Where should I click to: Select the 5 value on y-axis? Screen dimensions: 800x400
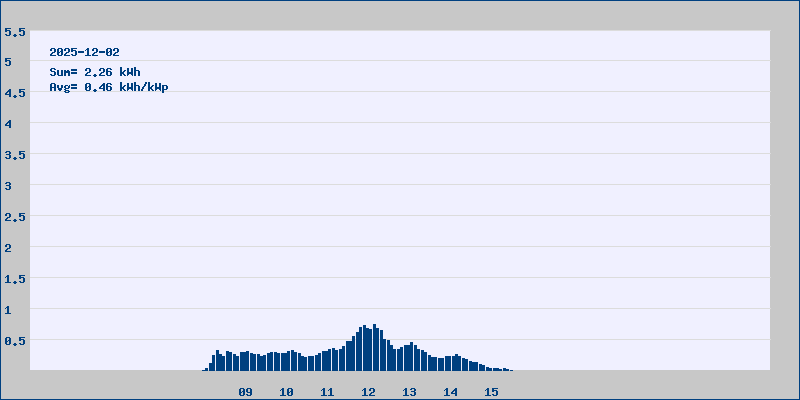(8, 62)
